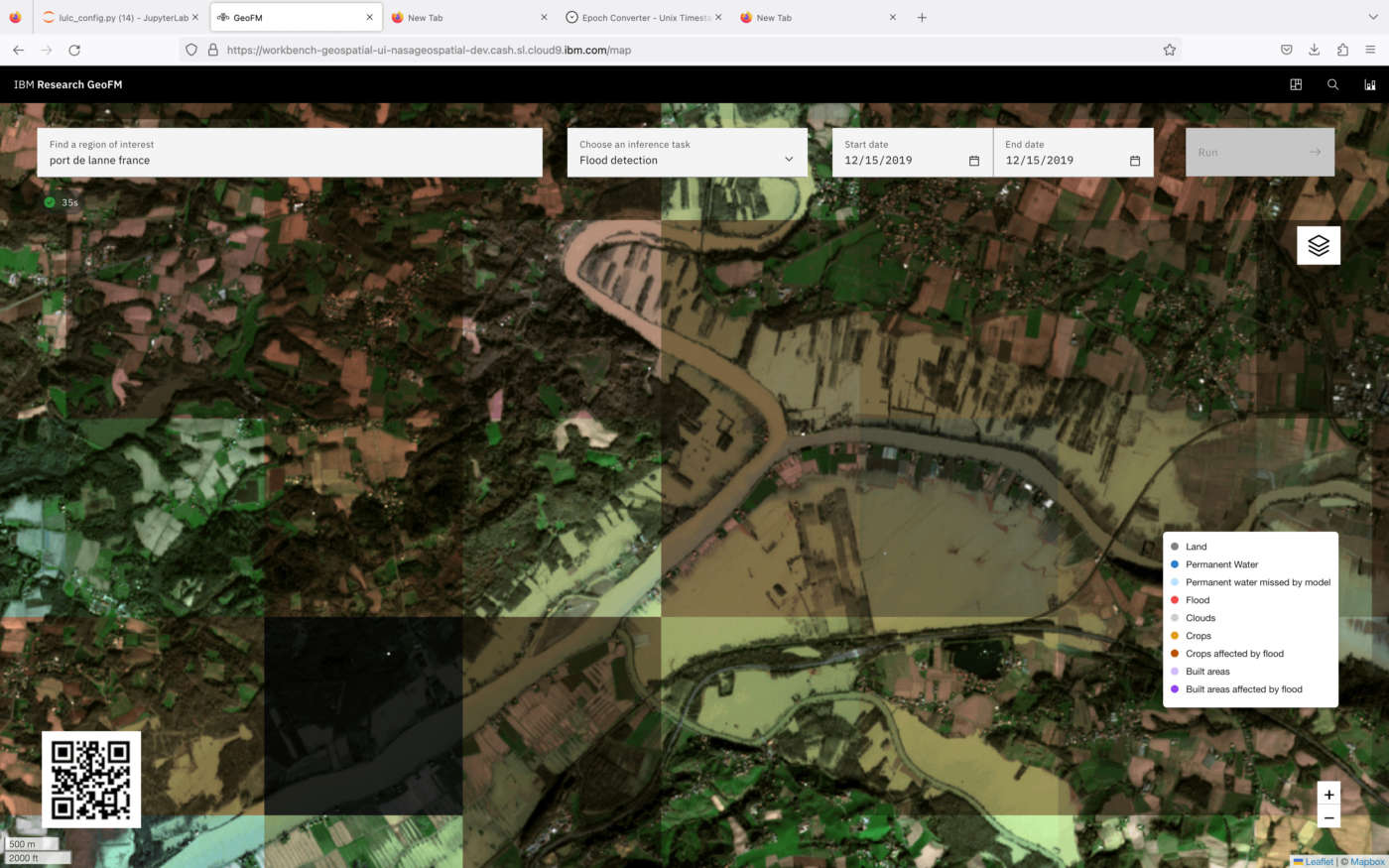Open the grid dashboard icon in header
This screenshot has width=1389, height=868.
[1295, 84]
